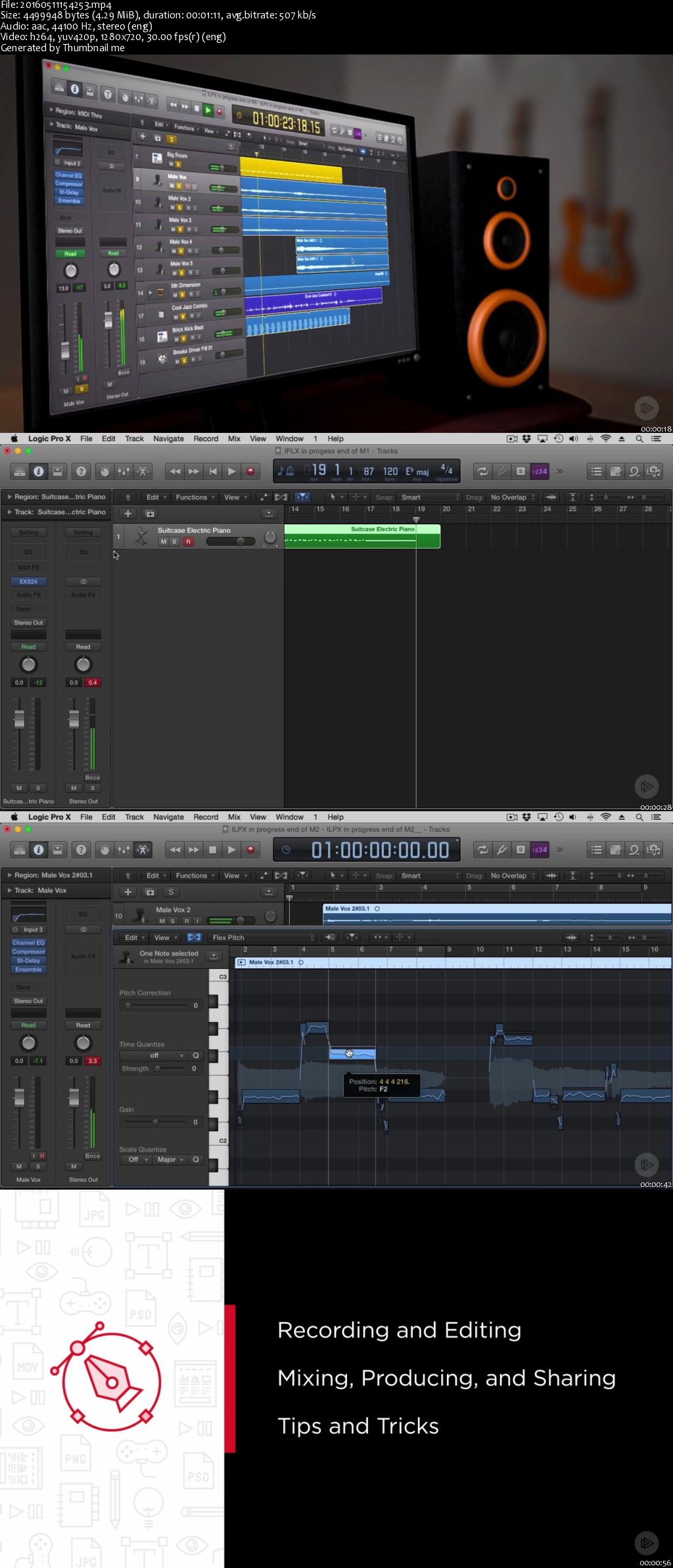Viewport: 673px width, 1568px height.
Task: Enable input monitoring on Male Vox 2 track
Action: click(x=197, y=921)
